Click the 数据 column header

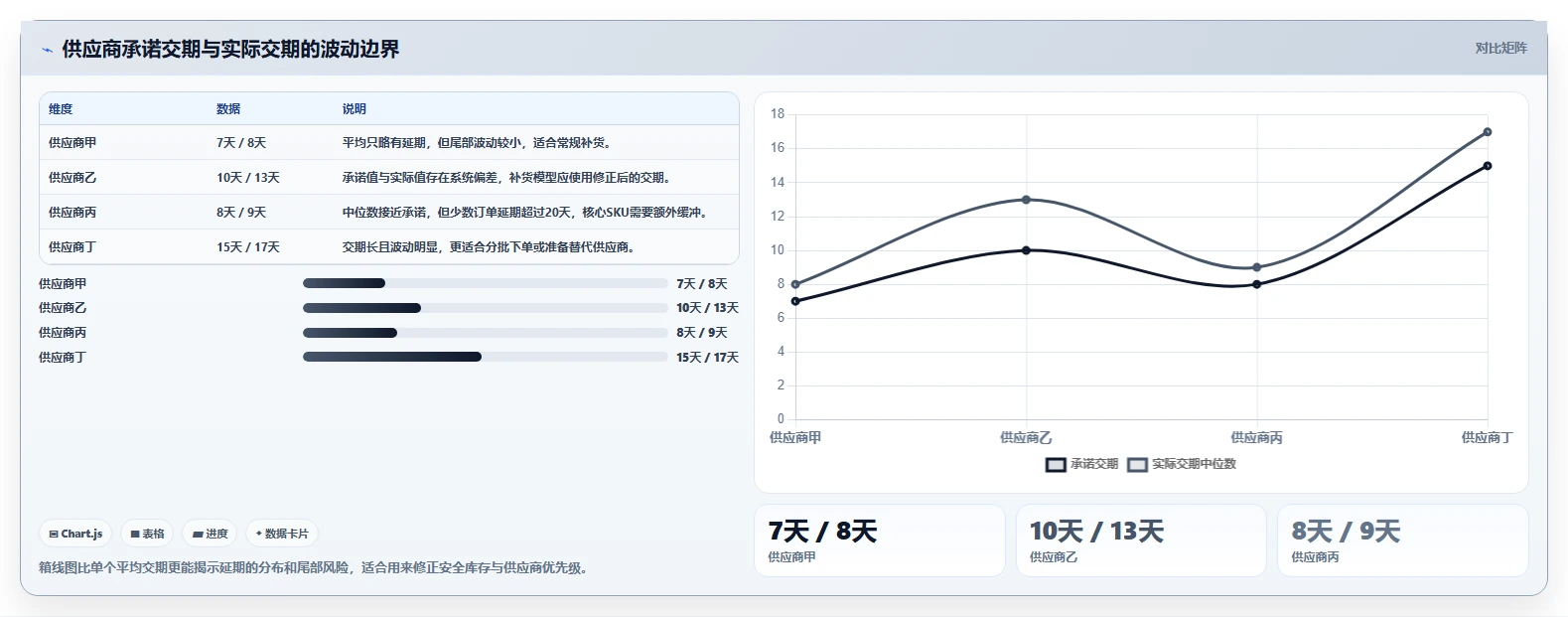(228, 109)
